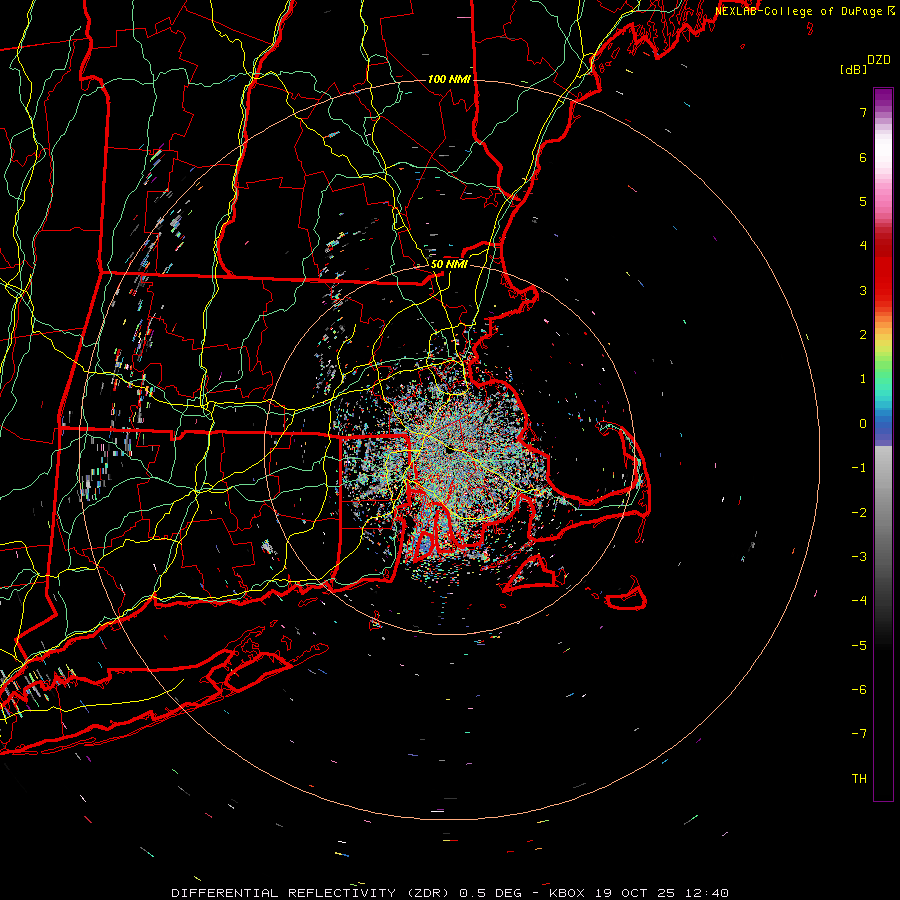Click the 6 value on the color scale
The width and height of the screenshot is (900, 900).
[x=863, y=157]
